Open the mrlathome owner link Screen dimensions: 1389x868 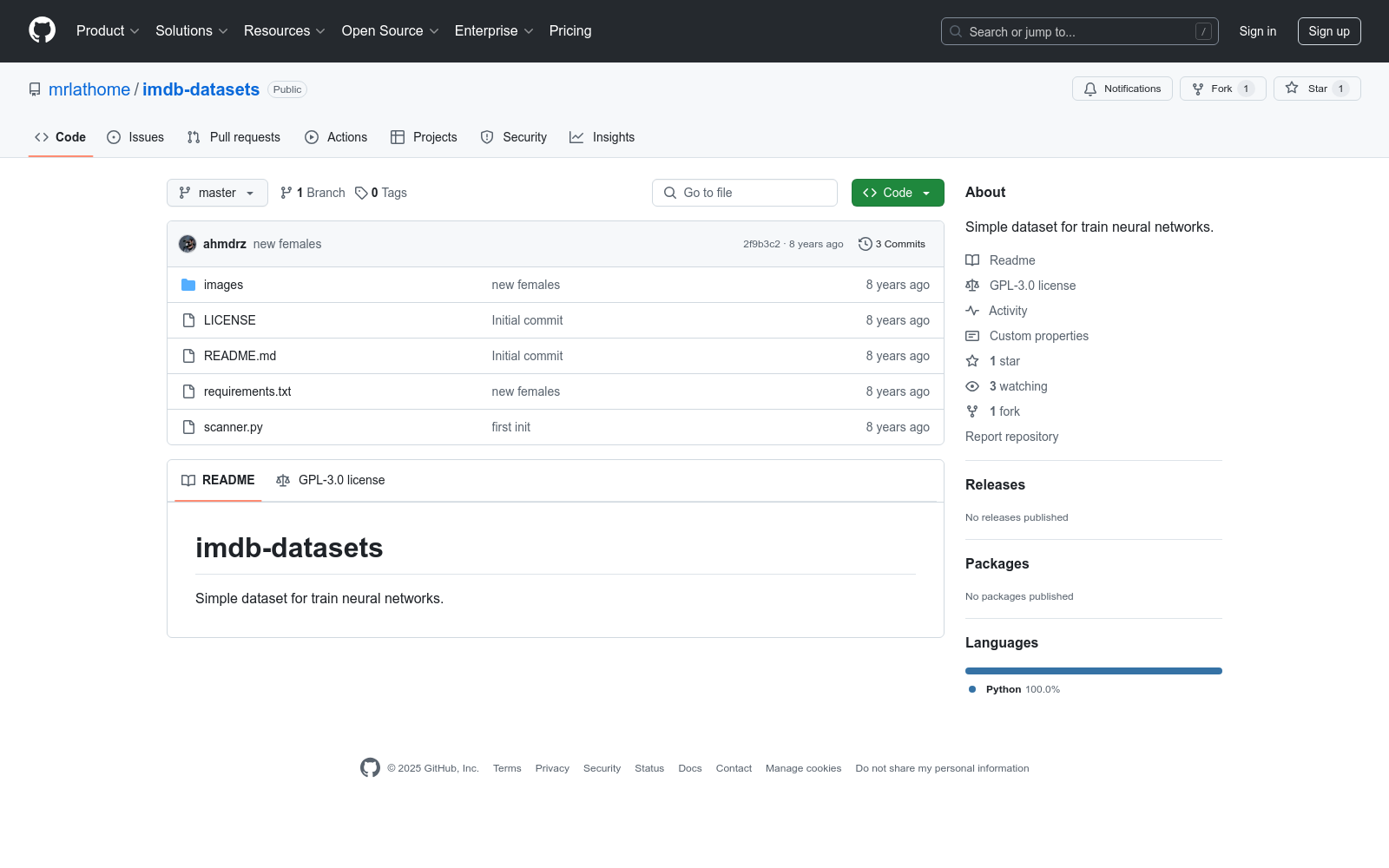coord(89,89)
